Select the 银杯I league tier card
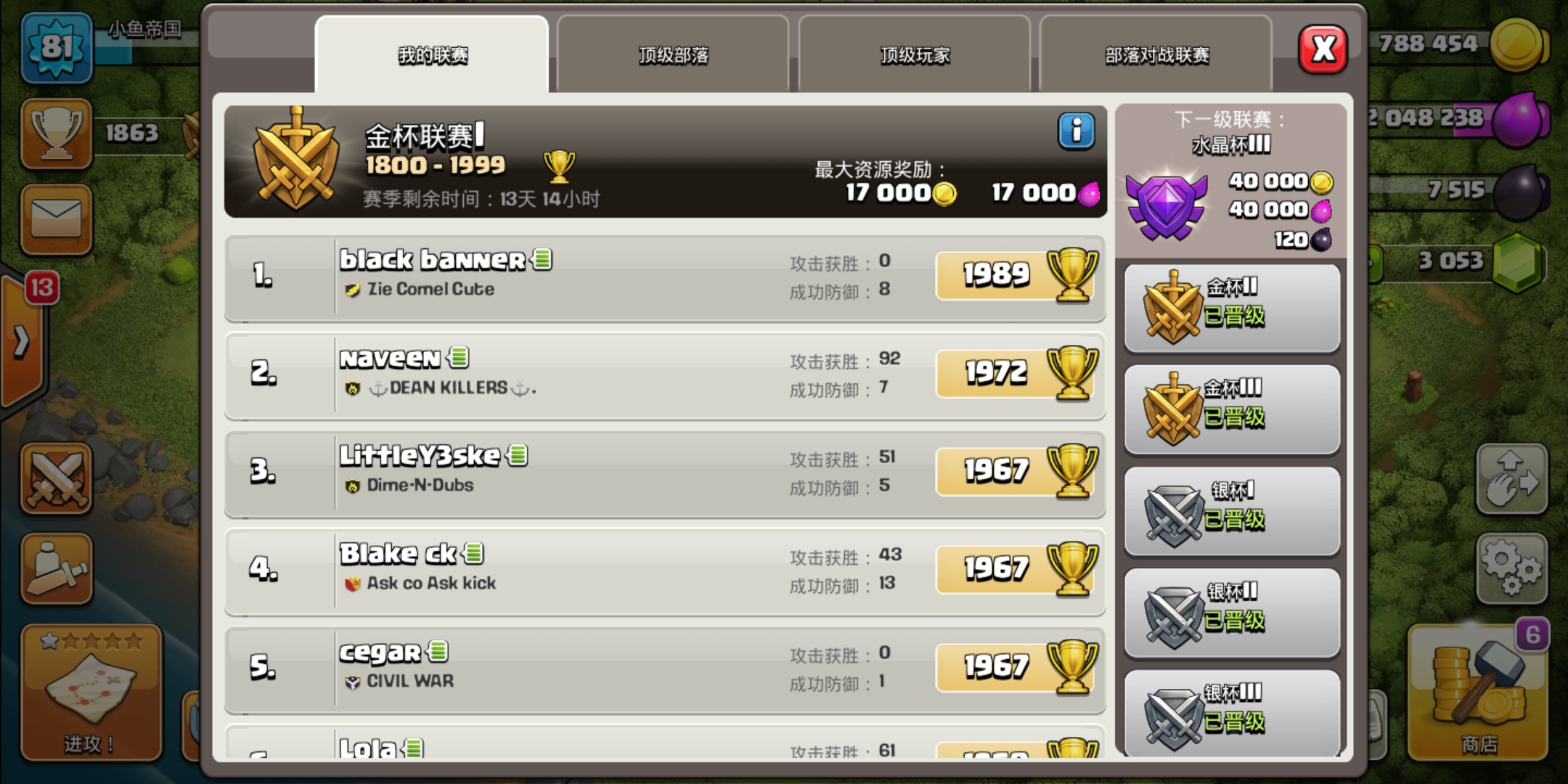Screen dimensions: 1568x784 tap(1232, 512)
